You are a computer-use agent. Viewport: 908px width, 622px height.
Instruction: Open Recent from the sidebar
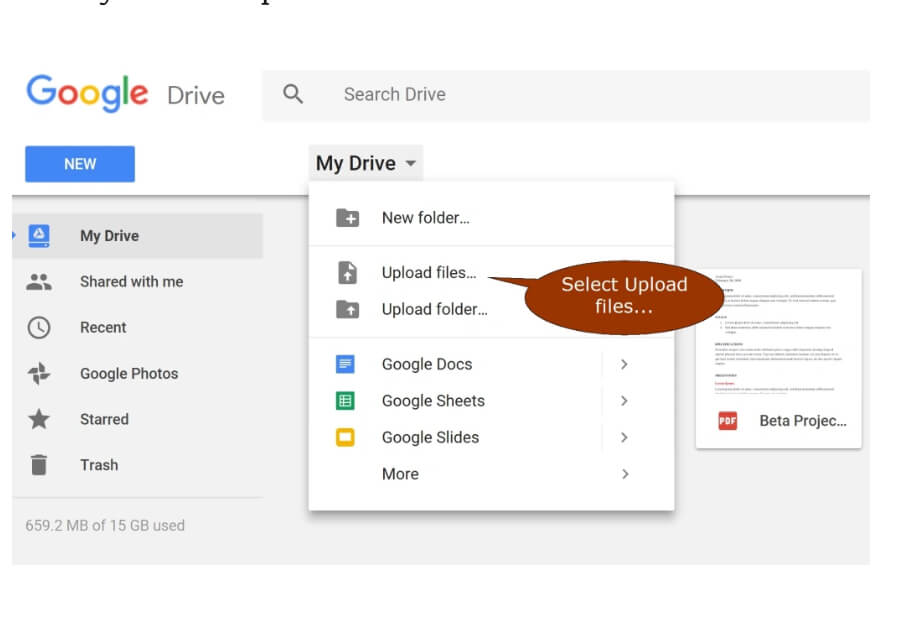103,327
